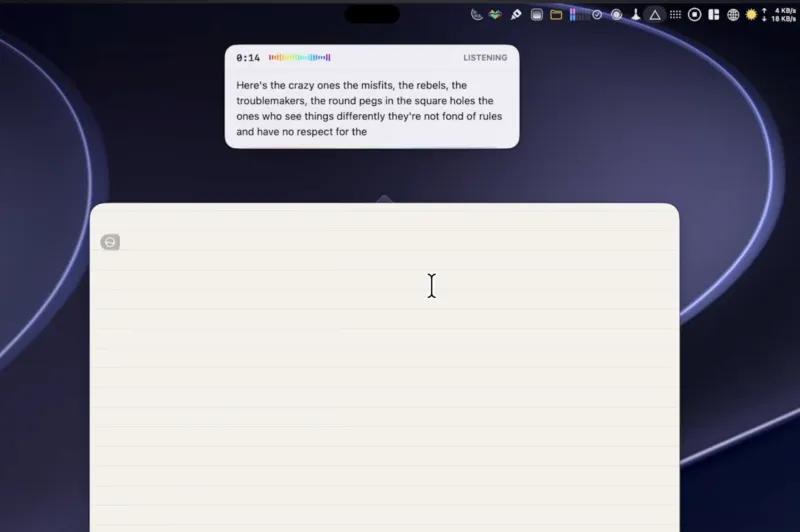Open the dotted grid menu bar icon
This screenshot has width=800, height=532.
pos(675,15)
